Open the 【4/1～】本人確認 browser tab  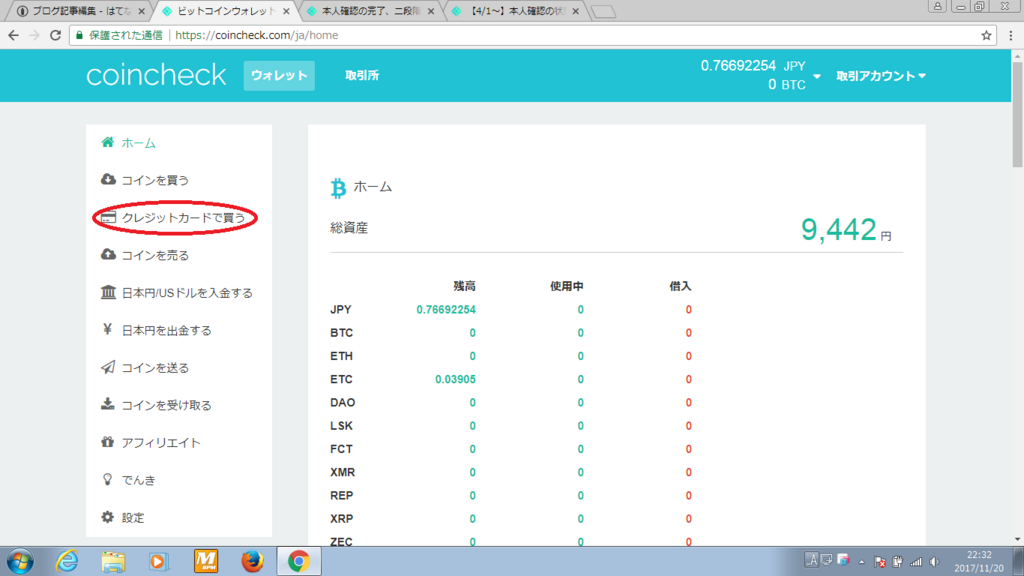pos(516,11)
